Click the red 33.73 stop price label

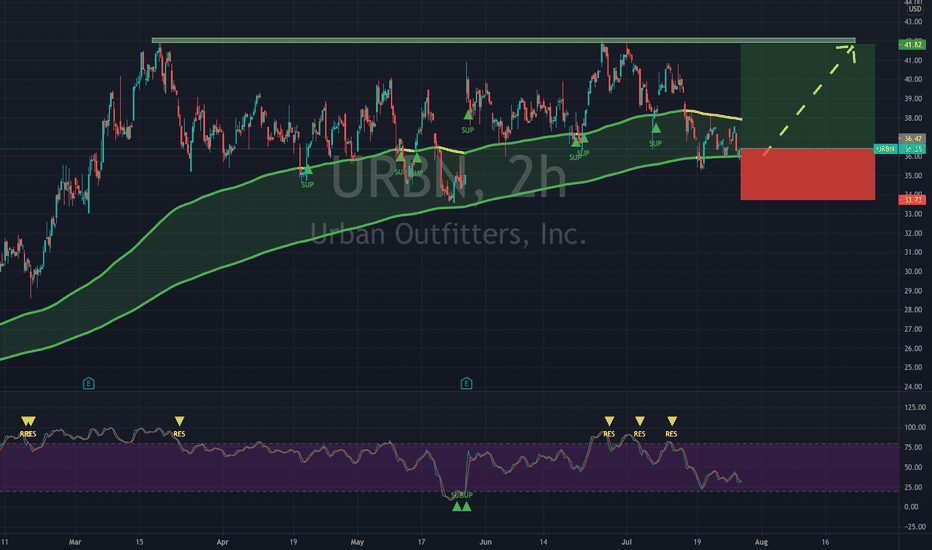click(x=912, y=200)
